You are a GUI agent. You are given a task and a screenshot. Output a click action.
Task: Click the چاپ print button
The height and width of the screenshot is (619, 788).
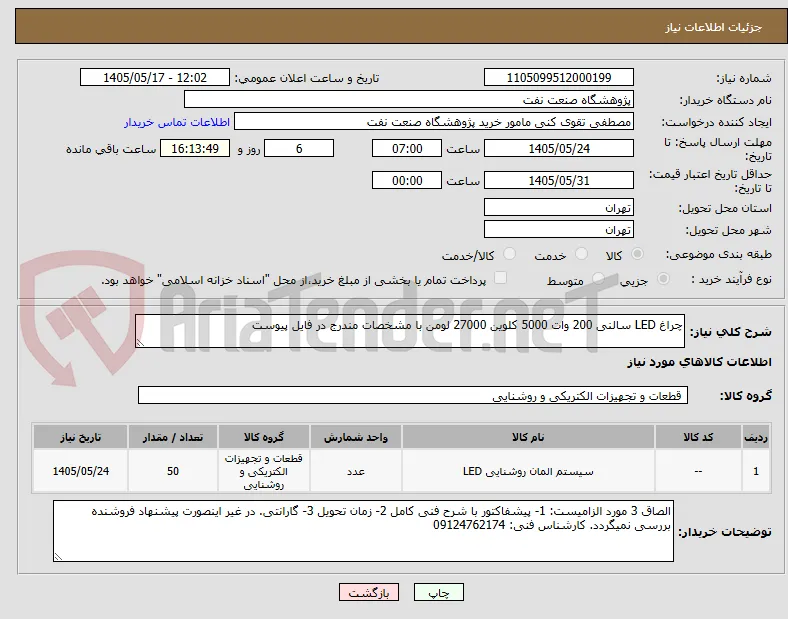439,593
